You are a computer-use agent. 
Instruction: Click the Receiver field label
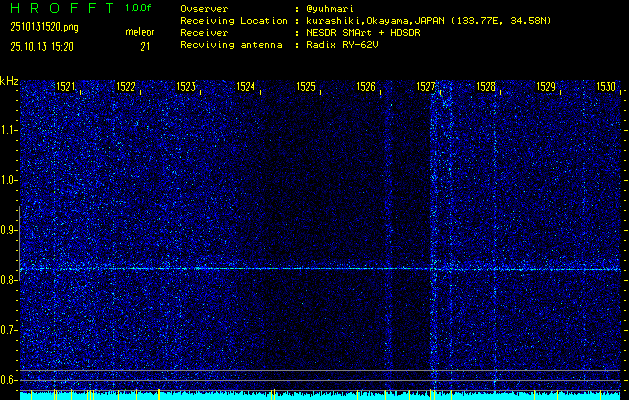[204, 33]
